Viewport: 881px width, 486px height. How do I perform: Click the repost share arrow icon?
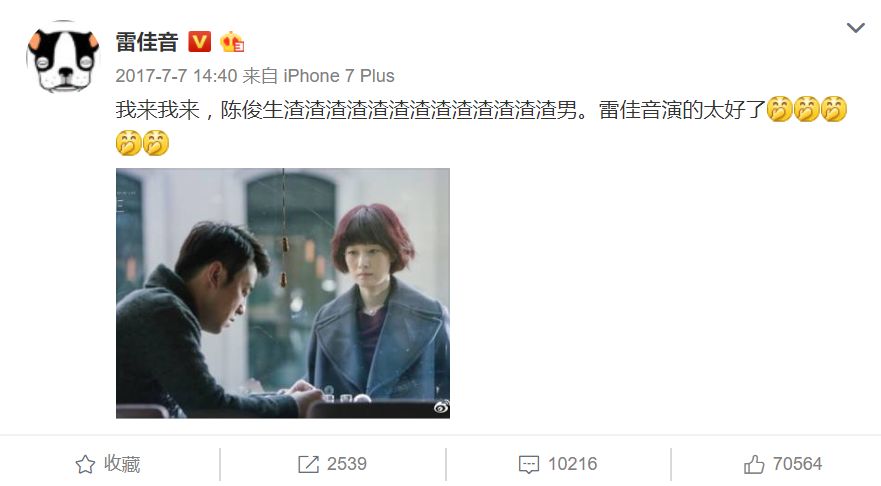pyautogui.click(x=308, y=464)
